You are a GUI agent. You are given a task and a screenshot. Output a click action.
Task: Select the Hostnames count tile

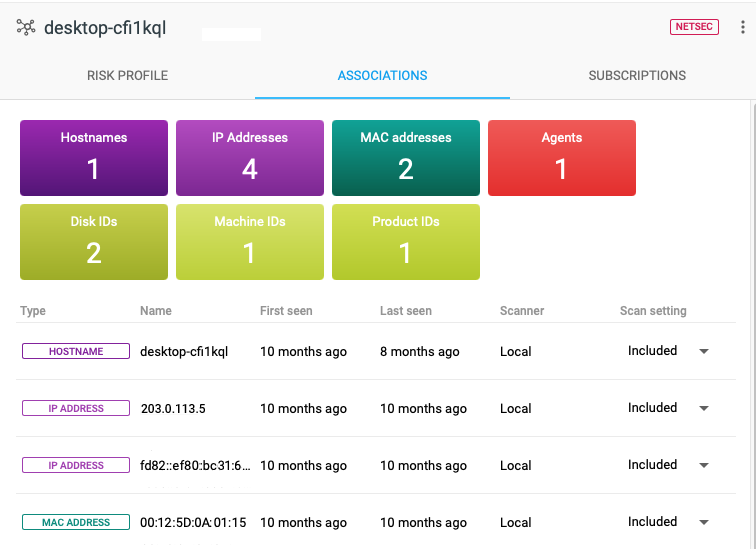[94, 158]
